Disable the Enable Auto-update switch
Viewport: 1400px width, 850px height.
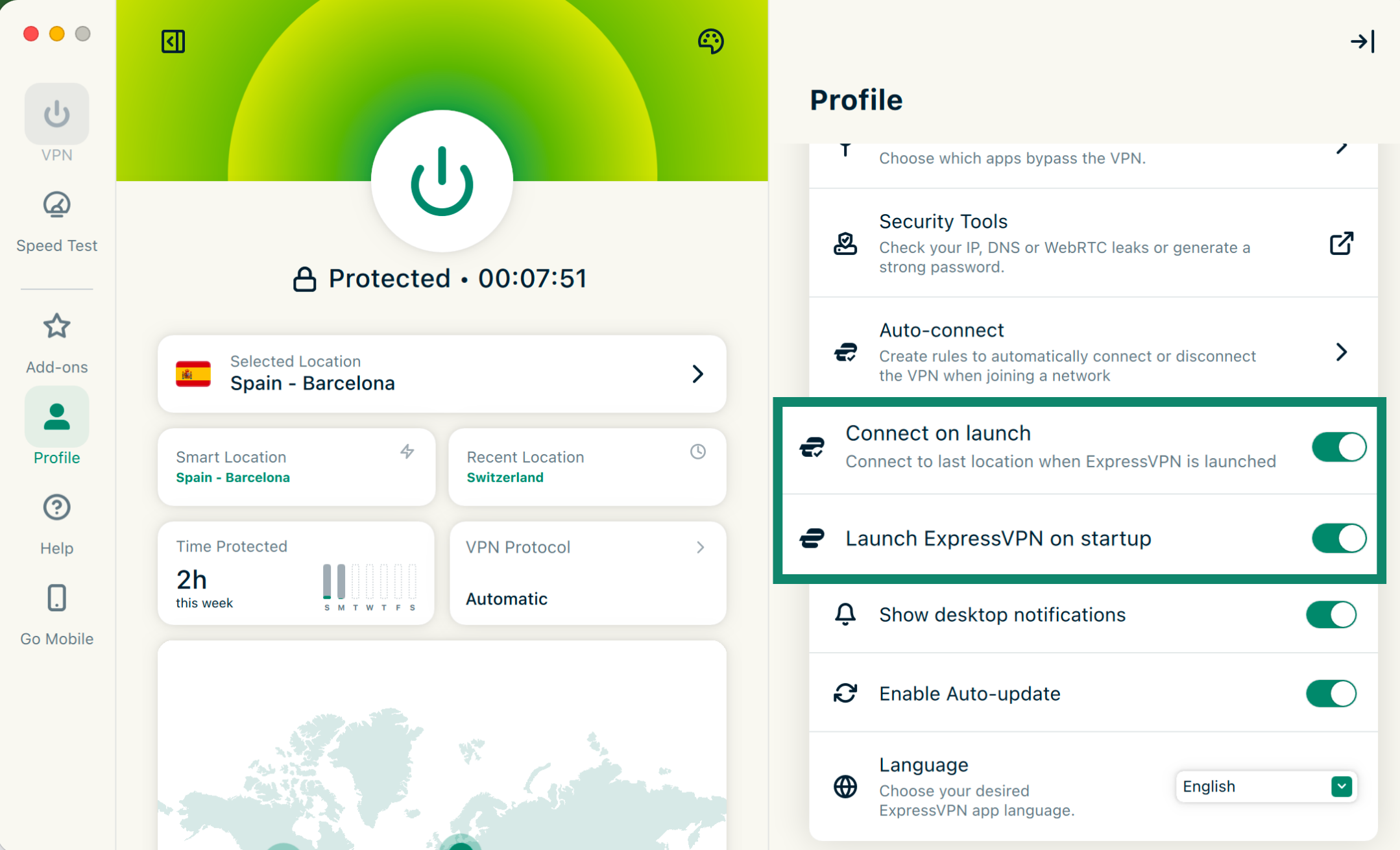pos(1331,694)
